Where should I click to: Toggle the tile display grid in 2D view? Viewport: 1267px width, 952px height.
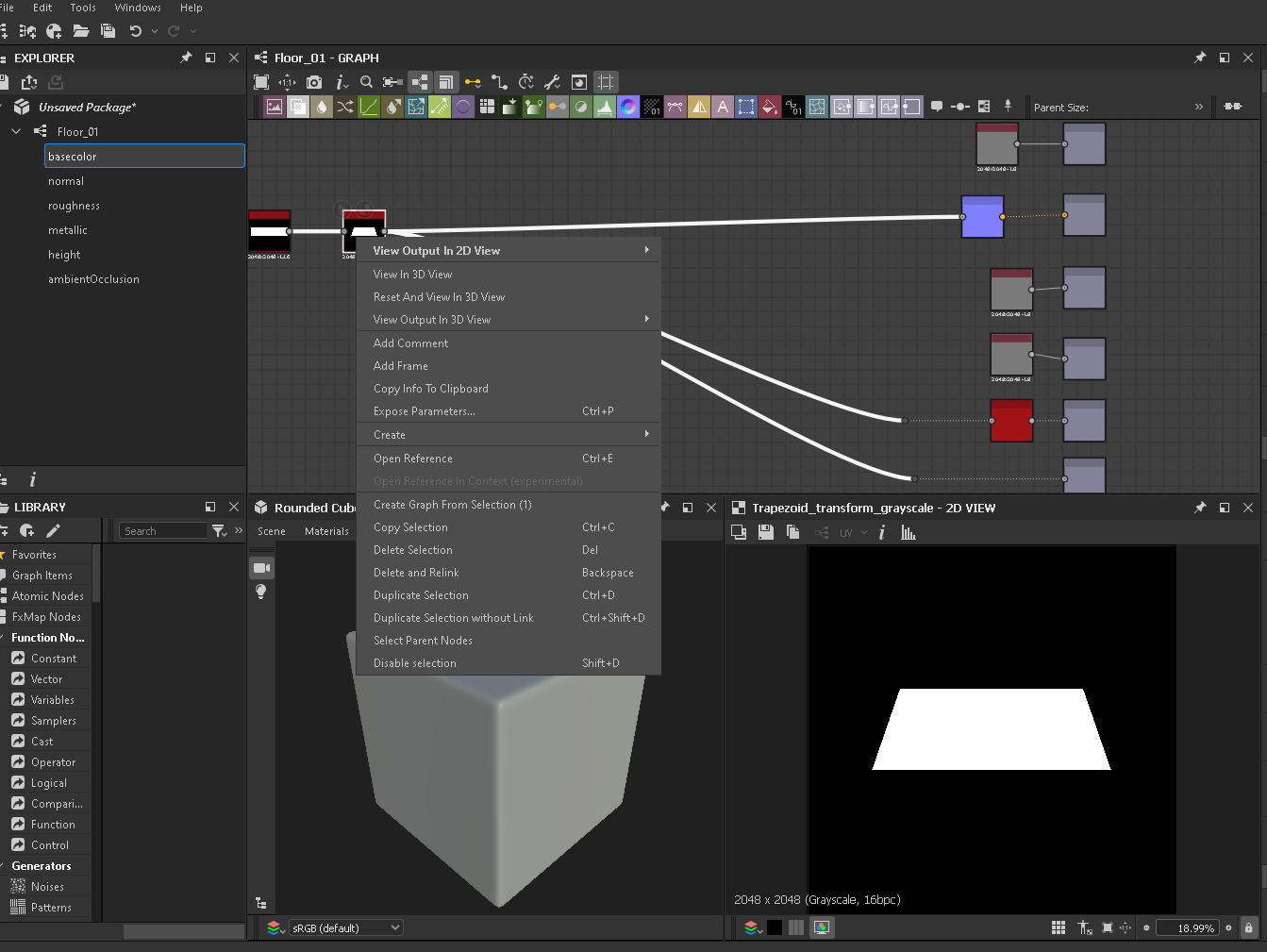[1059, 927]
